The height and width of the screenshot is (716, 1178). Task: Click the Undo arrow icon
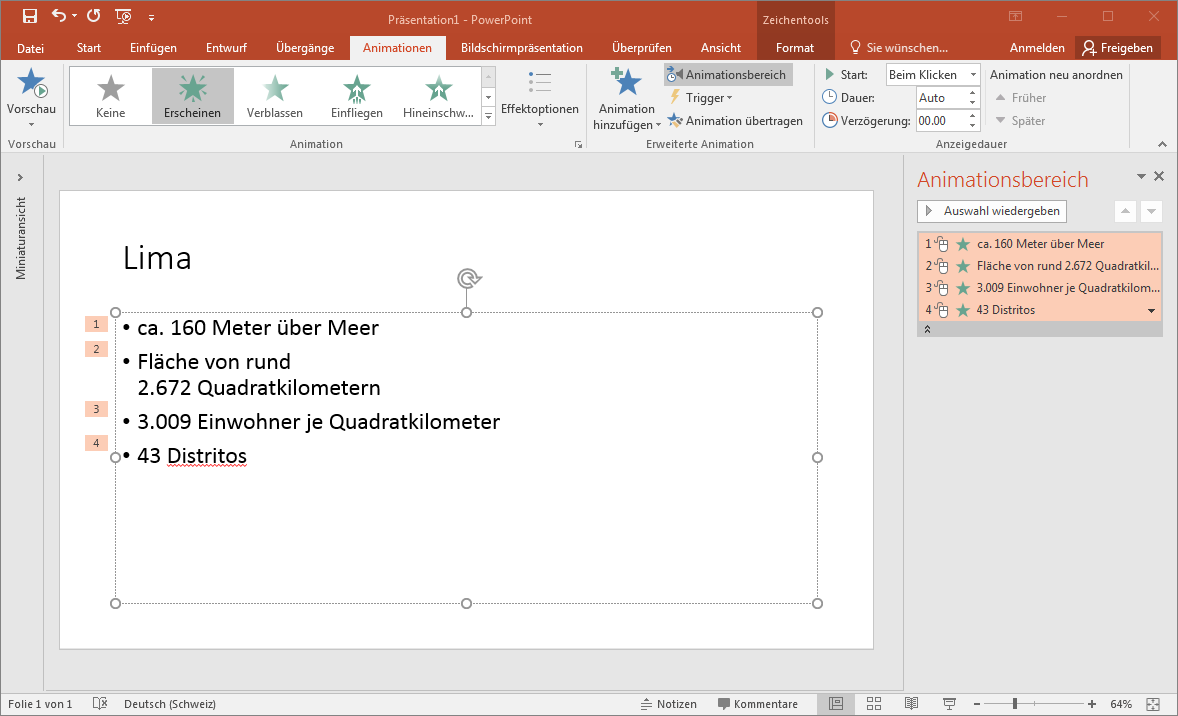[x=59, y=16]
